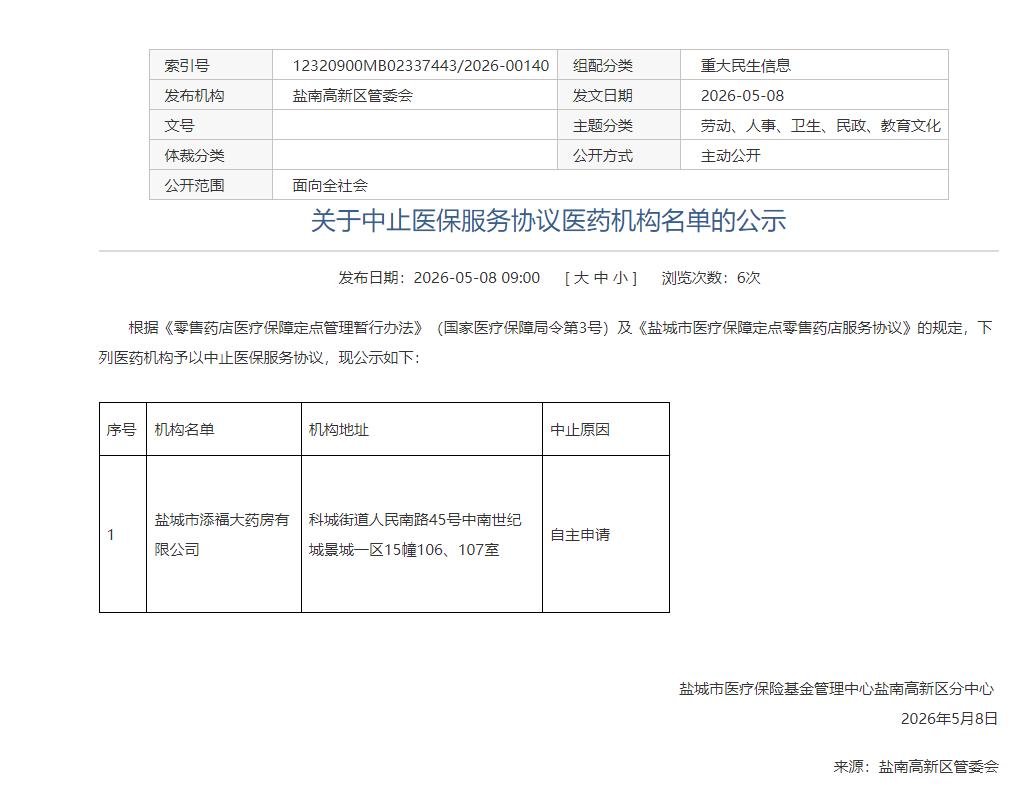Viewport: 1036px width, 793px height.
Task: Click the view count 浏览次数：6次
Action: click(x=711, y=278)
